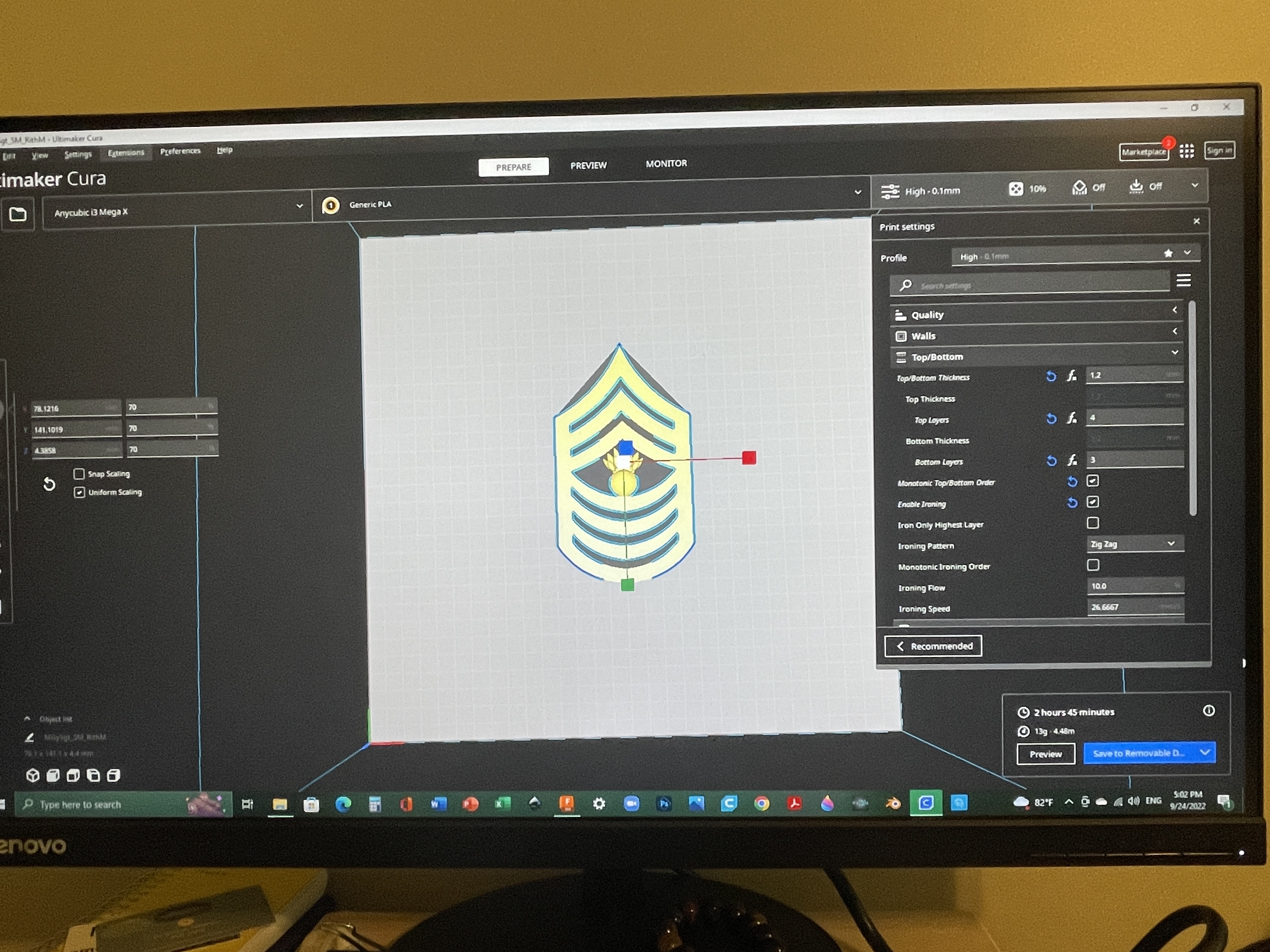Click the star icon in Profile field
The height and width of the screenshot is (952, 1270).
pyautogui.click(x=1168, y=253)
